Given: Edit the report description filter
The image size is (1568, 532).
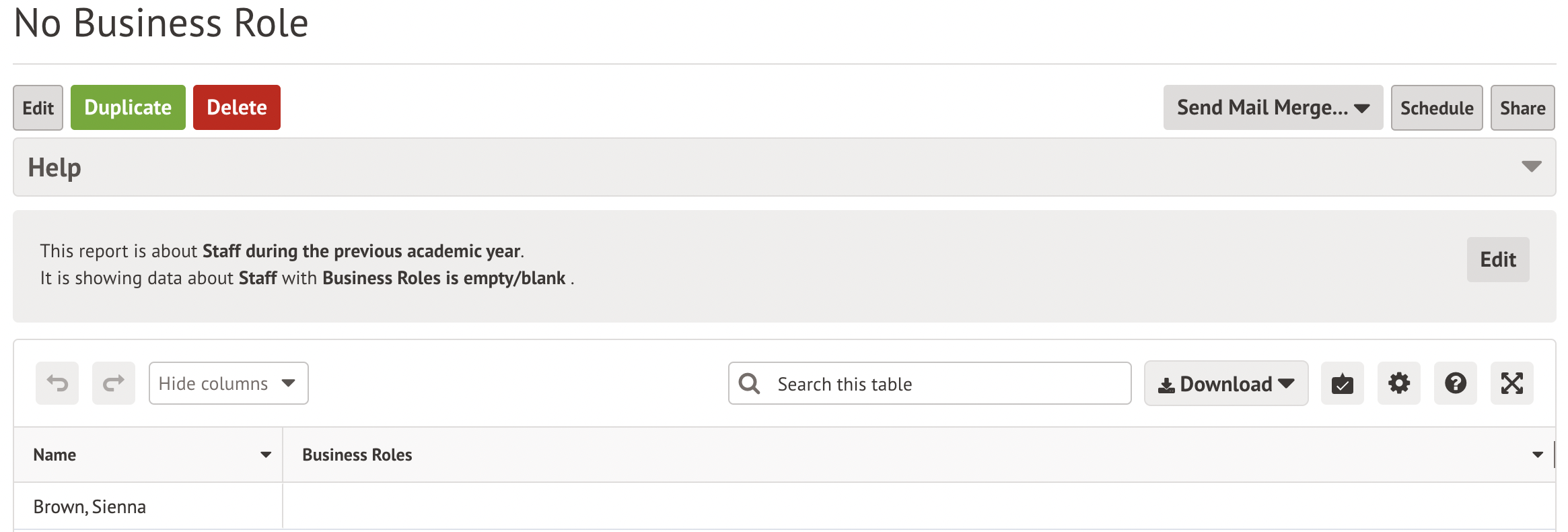Looking at the screenshot, I should pos(1497,260).
